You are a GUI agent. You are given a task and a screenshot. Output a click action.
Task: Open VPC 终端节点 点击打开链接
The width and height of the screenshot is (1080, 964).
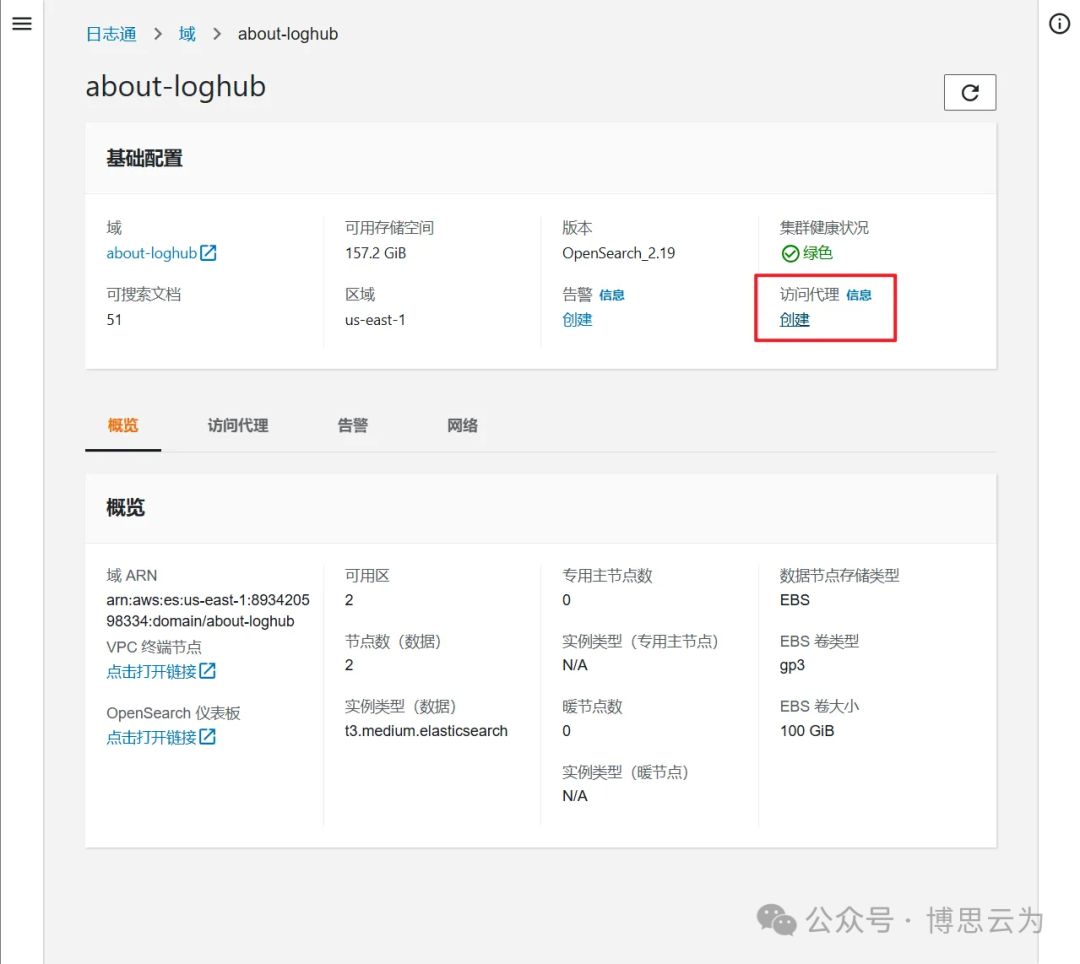point(161,671)
